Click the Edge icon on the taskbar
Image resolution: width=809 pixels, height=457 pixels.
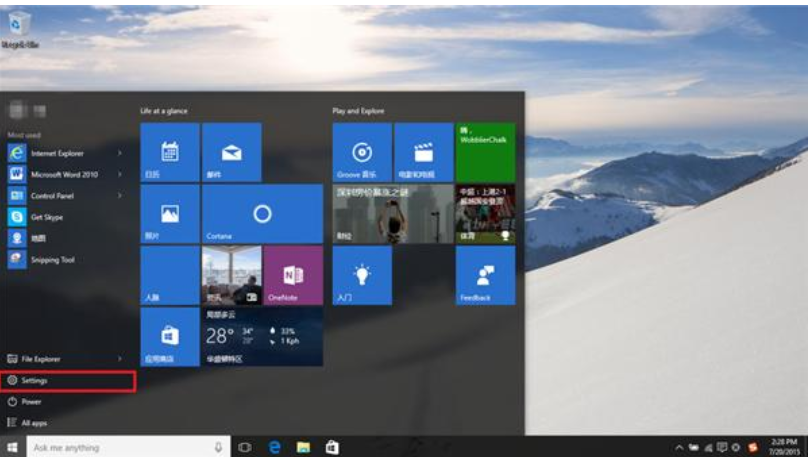tap(274, 447)
